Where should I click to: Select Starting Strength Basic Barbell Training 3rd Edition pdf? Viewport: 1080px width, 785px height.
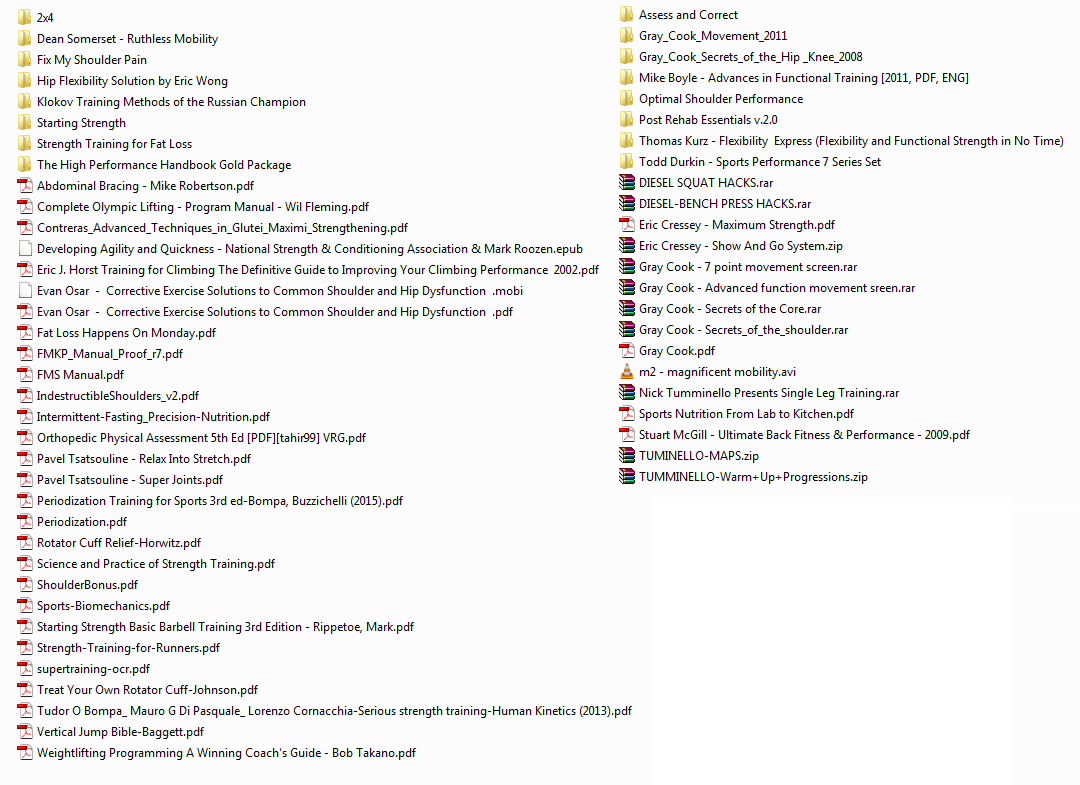coord(225,627)
